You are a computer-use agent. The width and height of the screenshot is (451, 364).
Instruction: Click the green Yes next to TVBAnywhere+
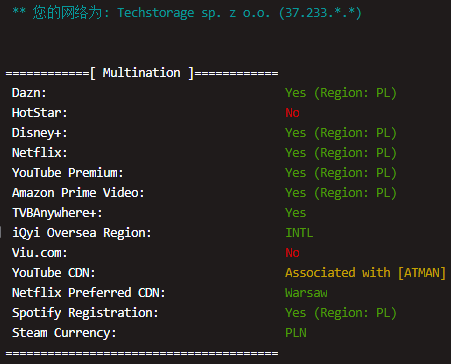point(295,213)
